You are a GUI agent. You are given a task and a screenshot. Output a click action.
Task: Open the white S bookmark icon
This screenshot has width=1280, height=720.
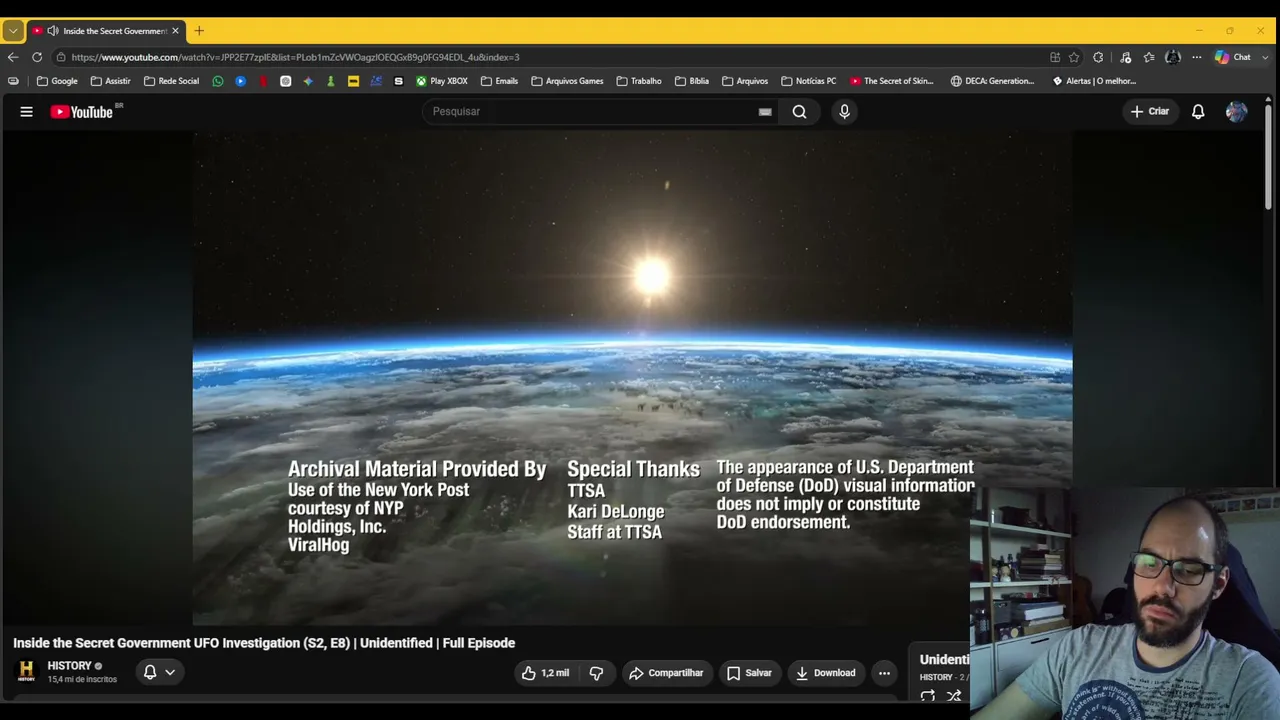click(398, 81)
